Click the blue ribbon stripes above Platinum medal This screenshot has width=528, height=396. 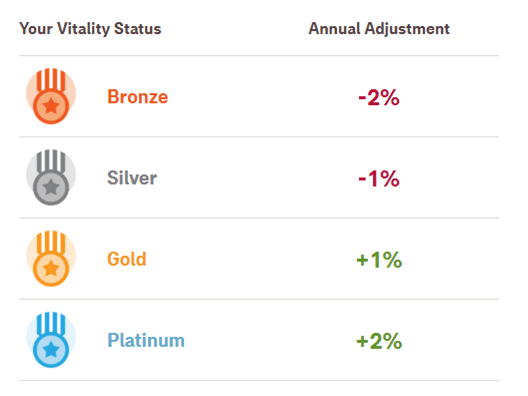(x=51, y=323)
